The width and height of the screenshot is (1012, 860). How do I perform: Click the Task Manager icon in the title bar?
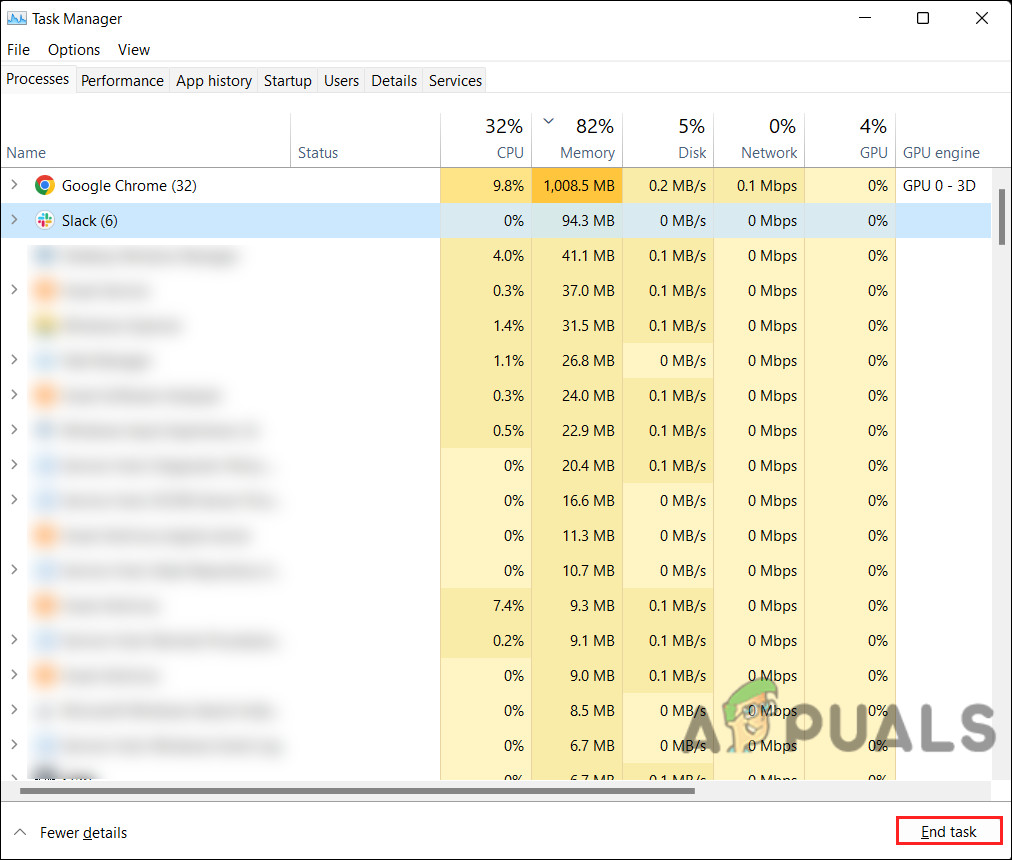15,18
